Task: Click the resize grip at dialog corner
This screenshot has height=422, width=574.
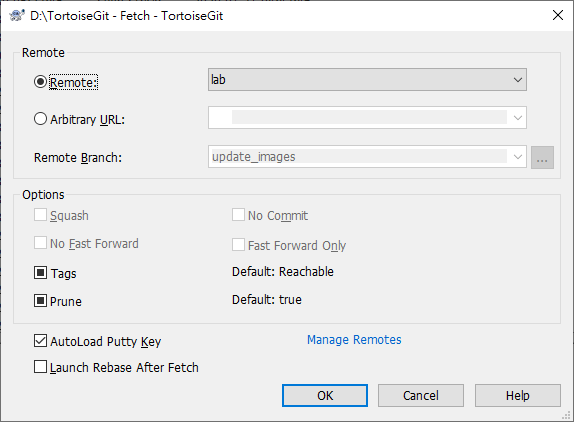Action: tap(567, 415)
